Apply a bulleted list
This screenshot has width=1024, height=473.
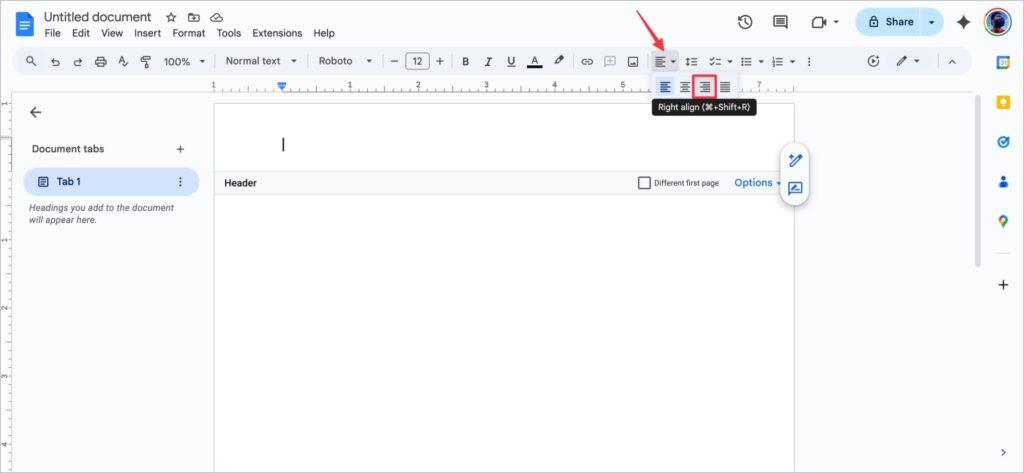coord(746,61)
